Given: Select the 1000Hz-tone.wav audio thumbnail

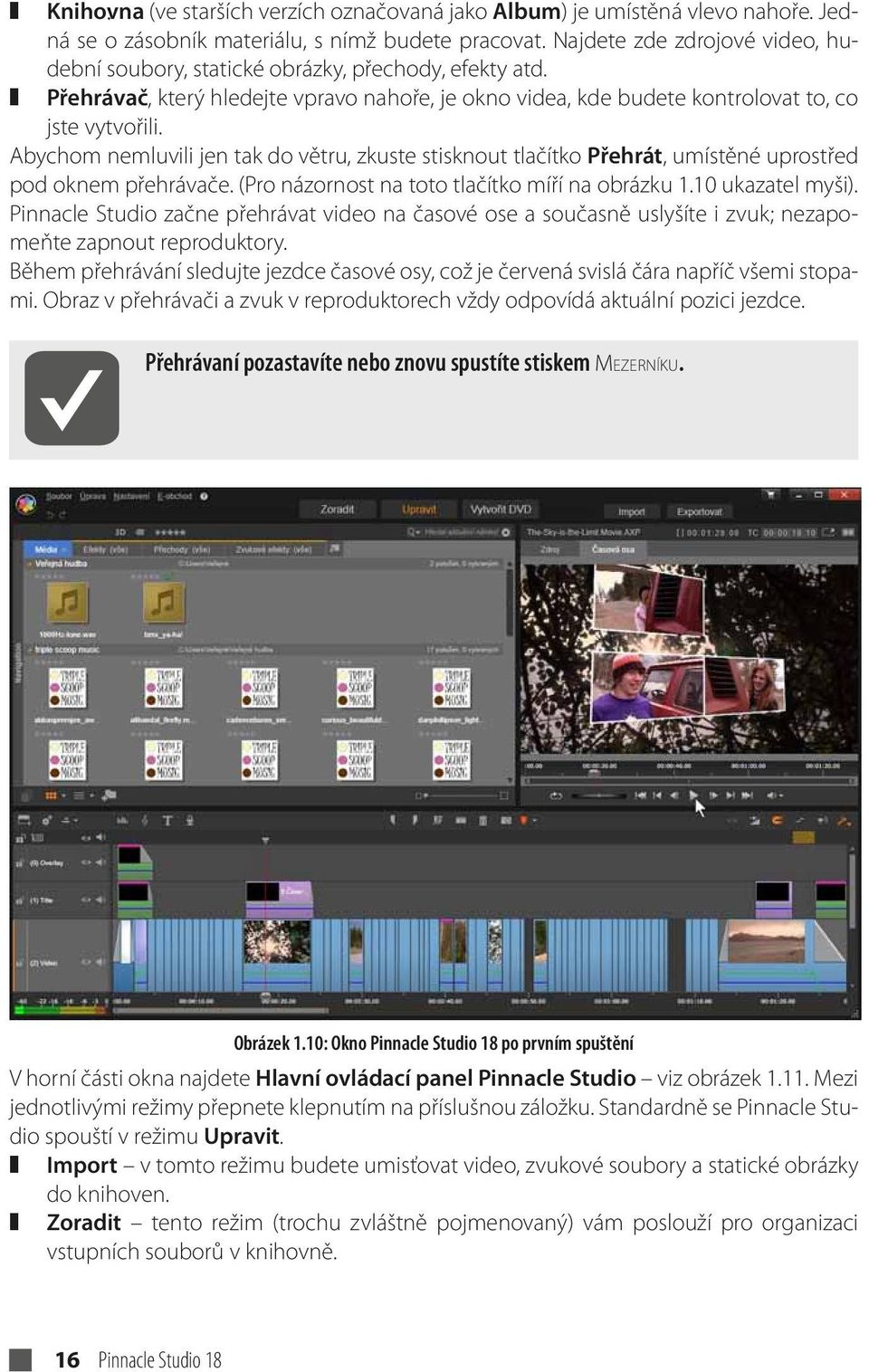Looking at the screenshot, I should pyautogui.click(x=68, y=601).
